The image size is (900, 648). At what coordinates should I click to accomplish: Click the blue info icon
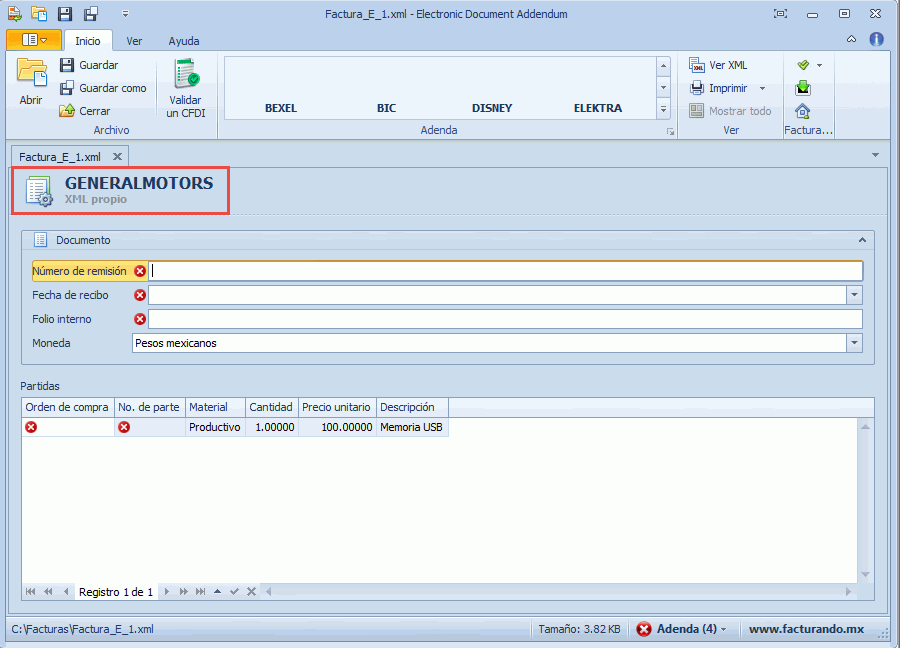[x=876, y=39]
